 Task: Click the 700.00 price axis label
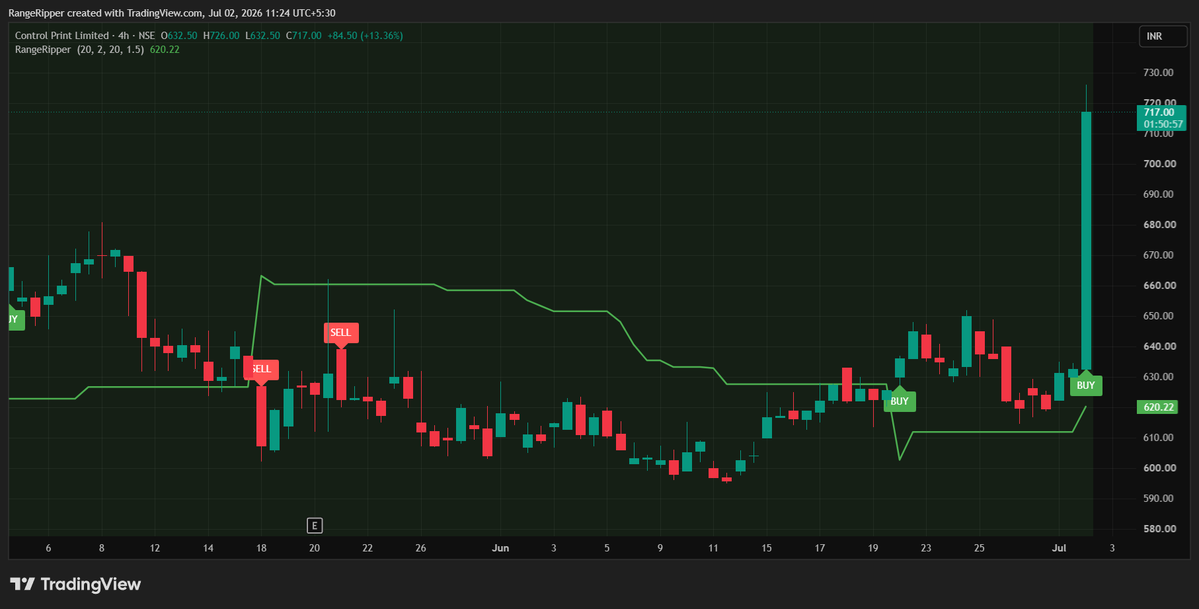click(1158, 164)
